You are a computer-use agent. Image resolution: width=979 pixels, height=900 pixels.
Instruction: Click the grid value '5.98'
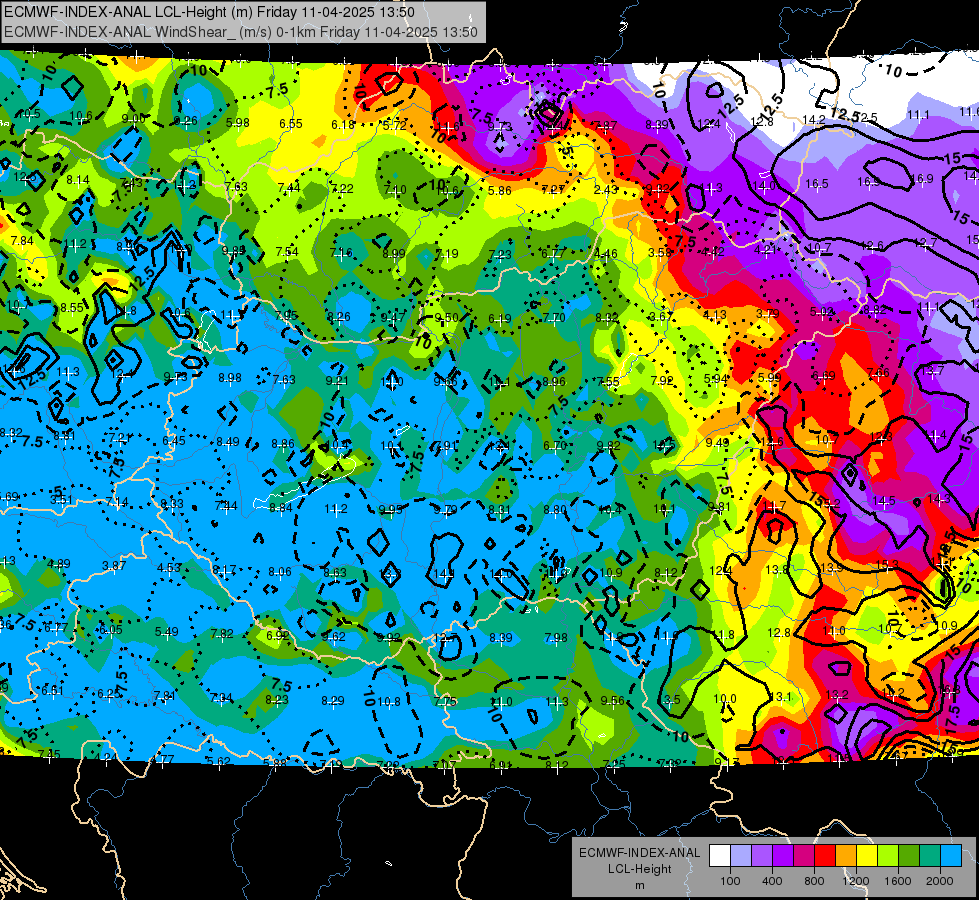(x=238, y=123)
